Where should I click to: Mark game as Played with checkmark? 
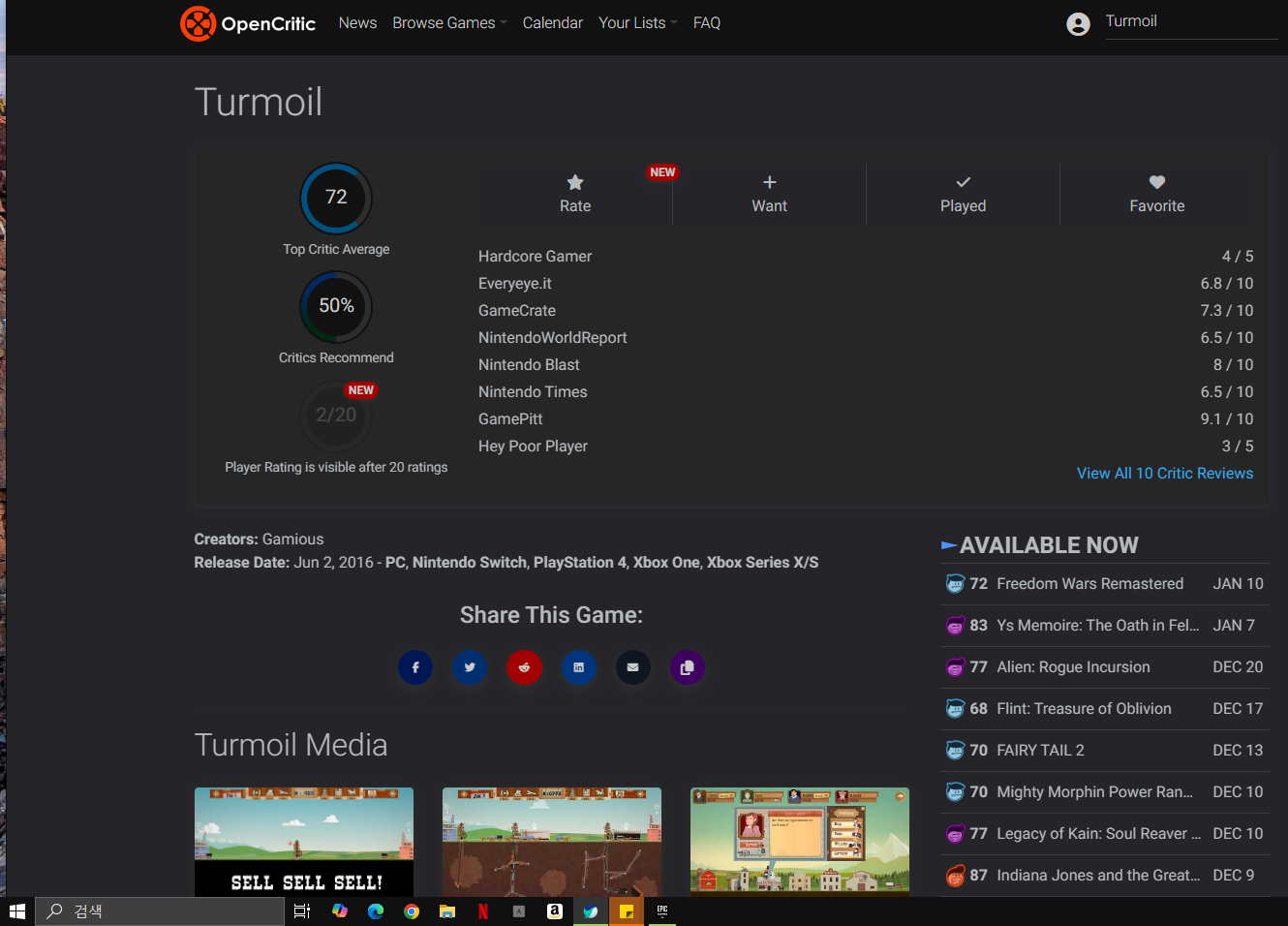tap(964, 182)
